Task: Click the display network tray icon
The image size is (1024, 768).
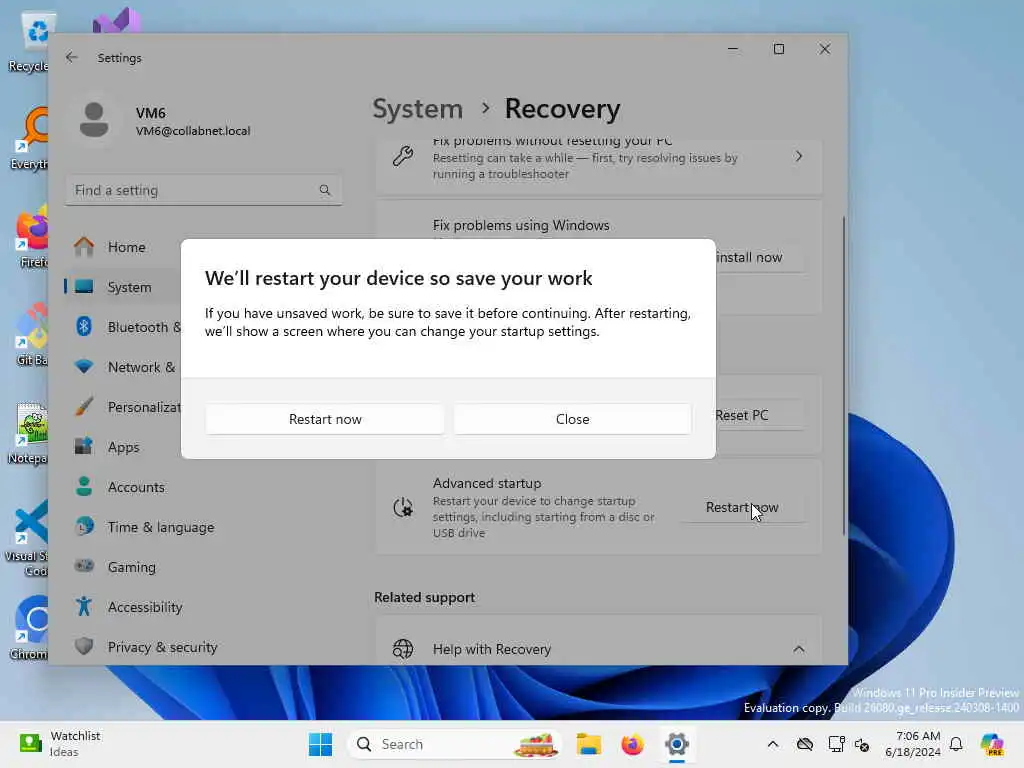Action: [x=835, y=744]
